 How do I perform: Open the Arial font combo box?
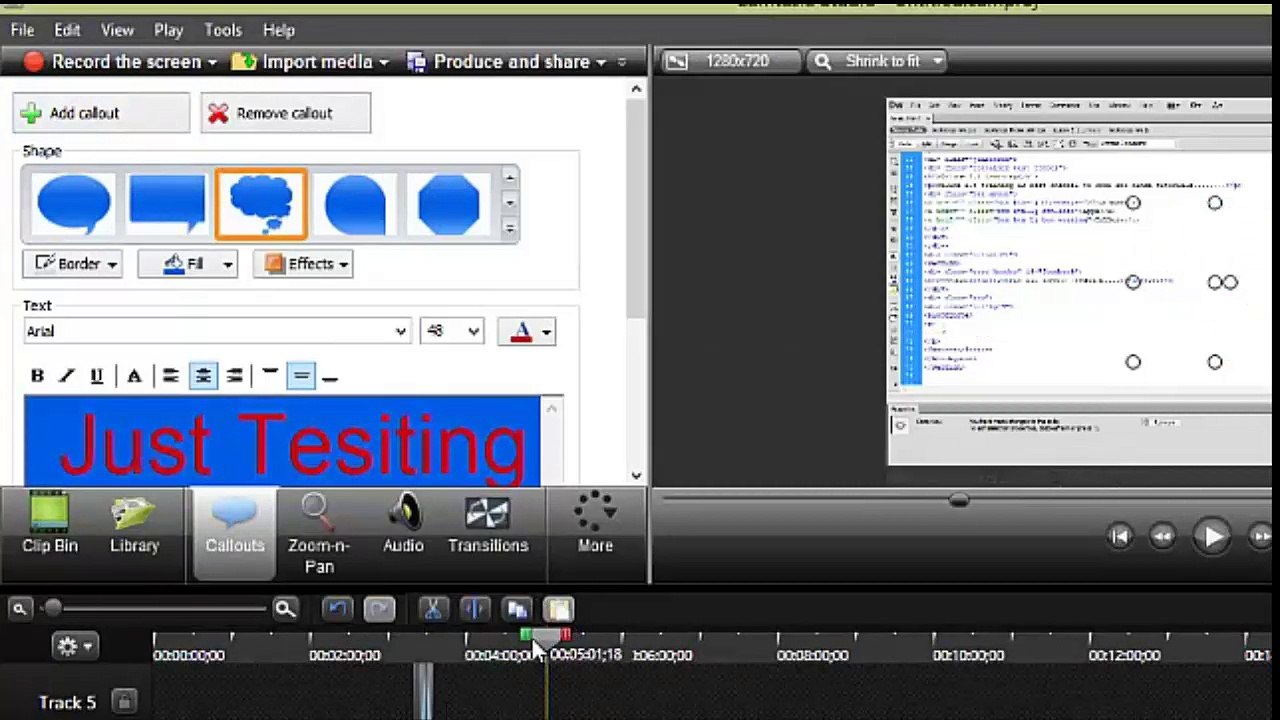[x=217, y=331]
